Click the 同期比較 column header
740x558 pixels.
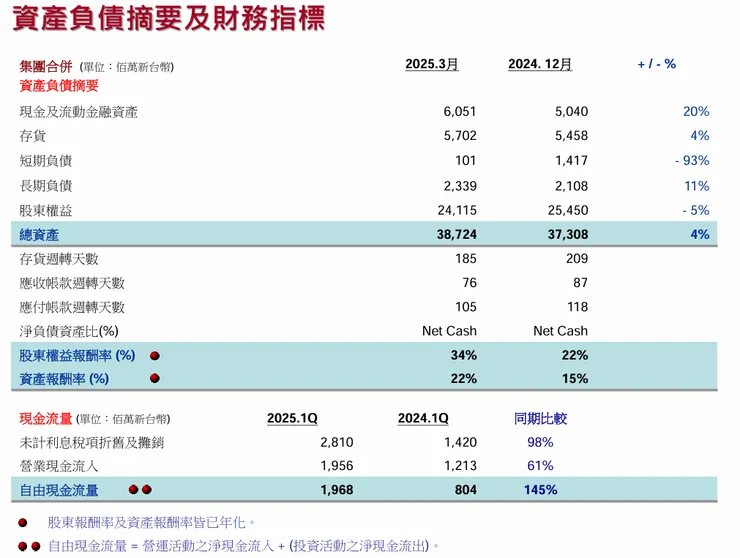(540, 419)
